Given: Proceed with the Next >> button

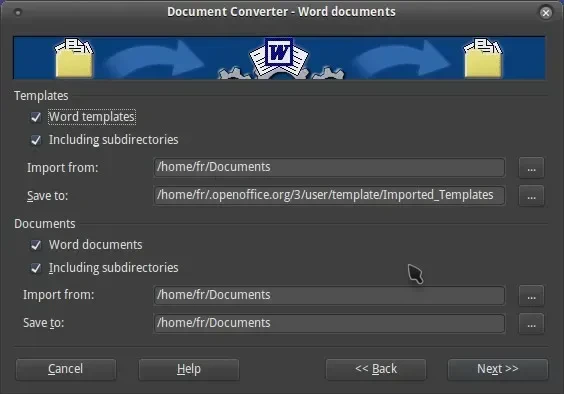Looking at the screenshot, I should [498, 369].
